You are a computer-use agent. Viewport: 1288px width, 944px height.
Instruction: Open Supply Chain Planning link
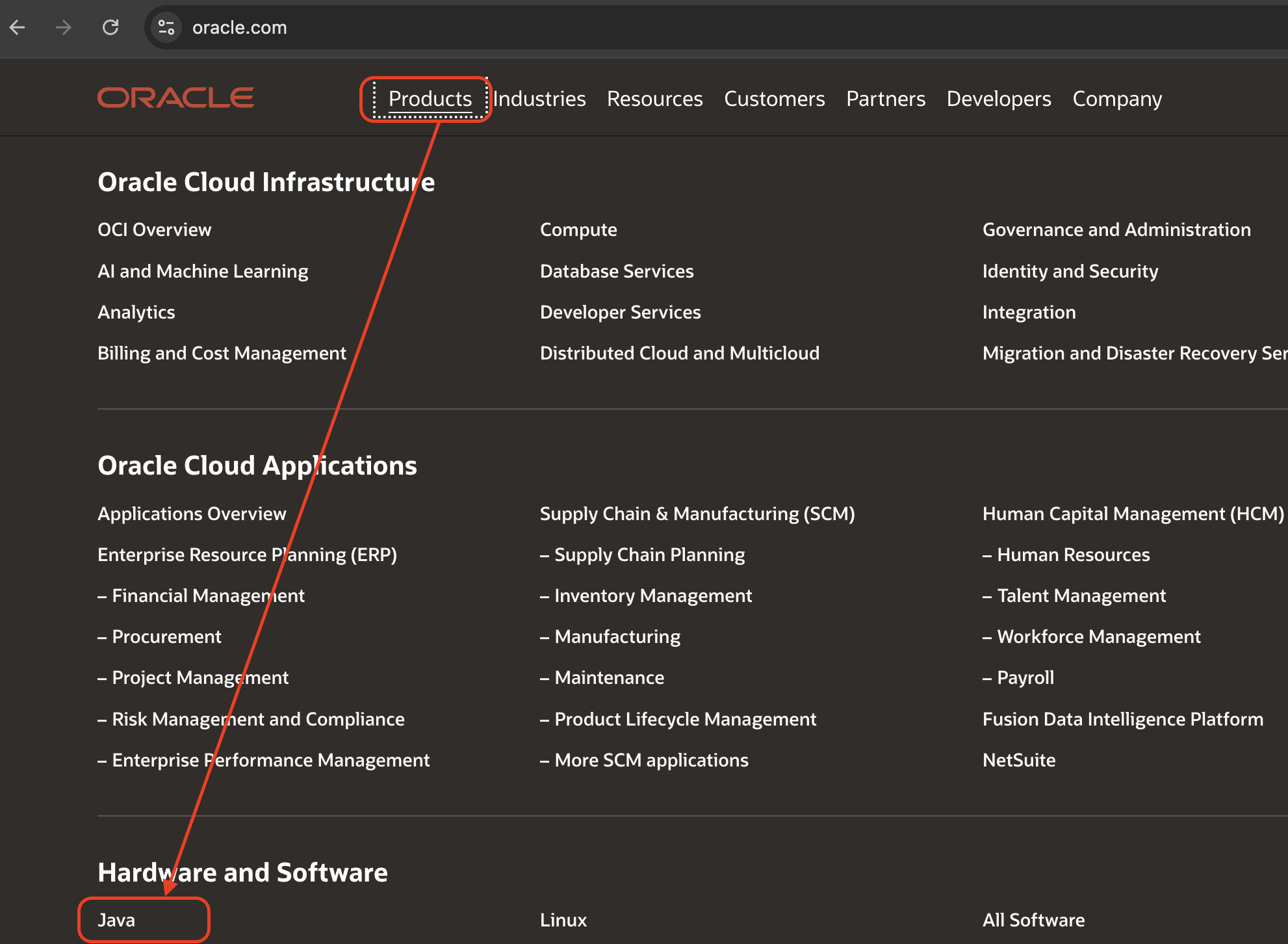pyautogui.click(x=649, y=555)
